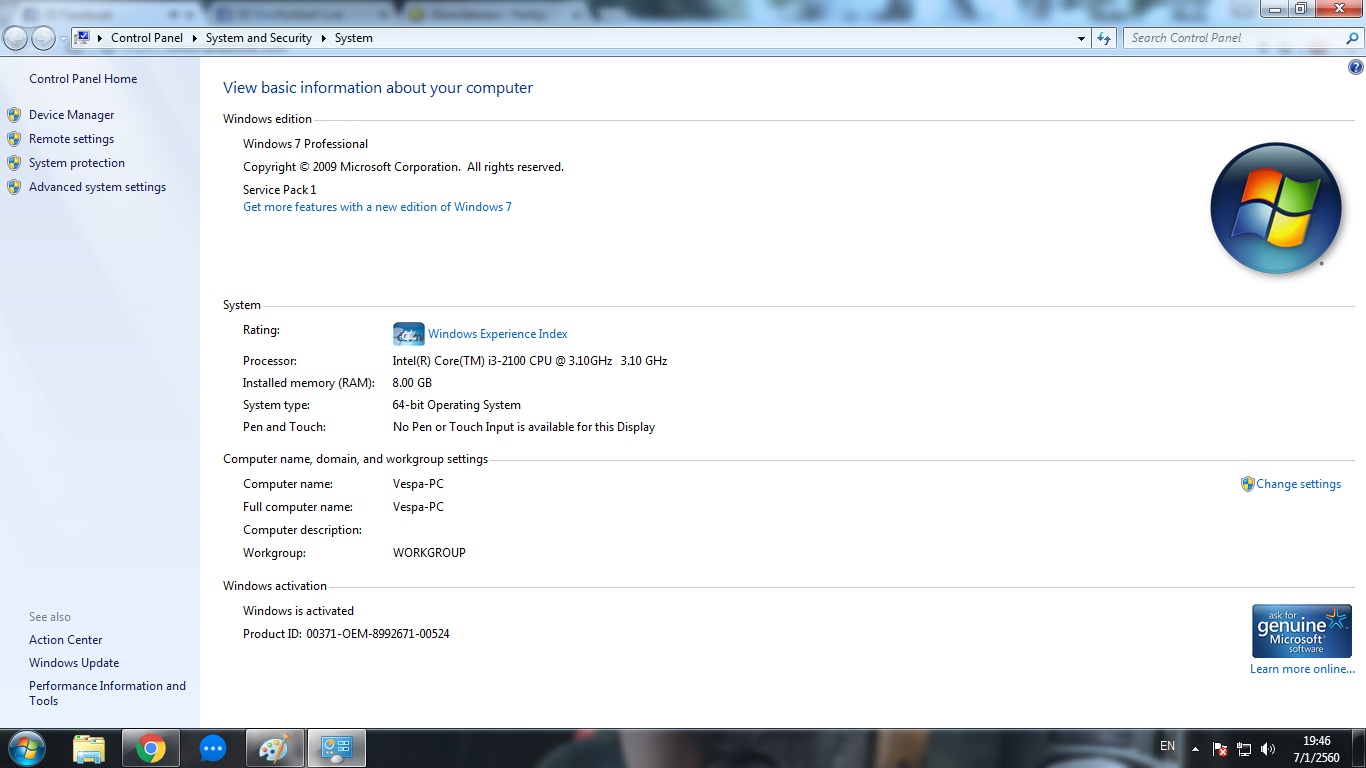Select the Control Panel taskbar button
Screen dimensions: 1366x768
337,748
